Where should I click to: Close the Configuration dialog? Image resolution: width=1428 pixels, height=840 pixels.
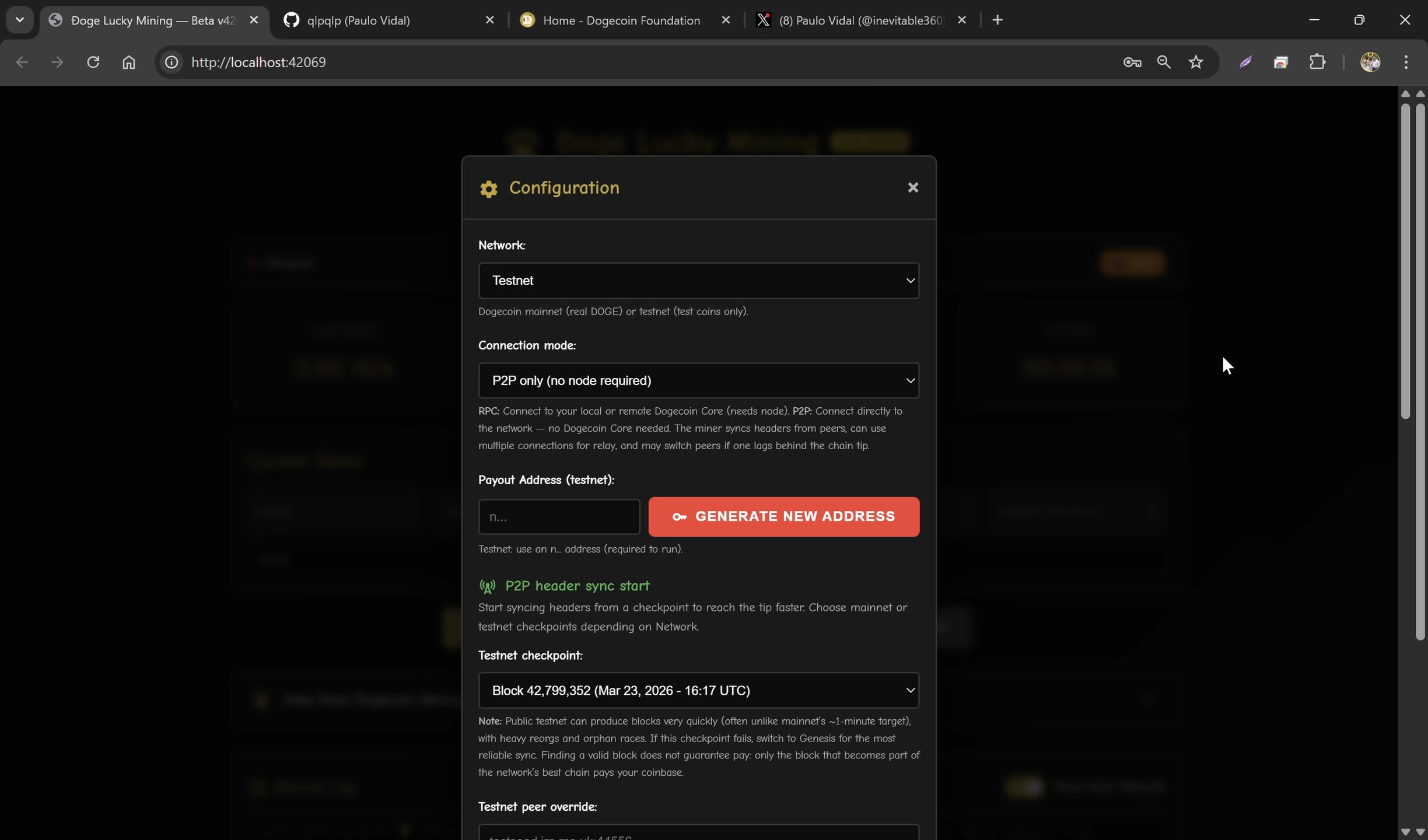(913, 187)
